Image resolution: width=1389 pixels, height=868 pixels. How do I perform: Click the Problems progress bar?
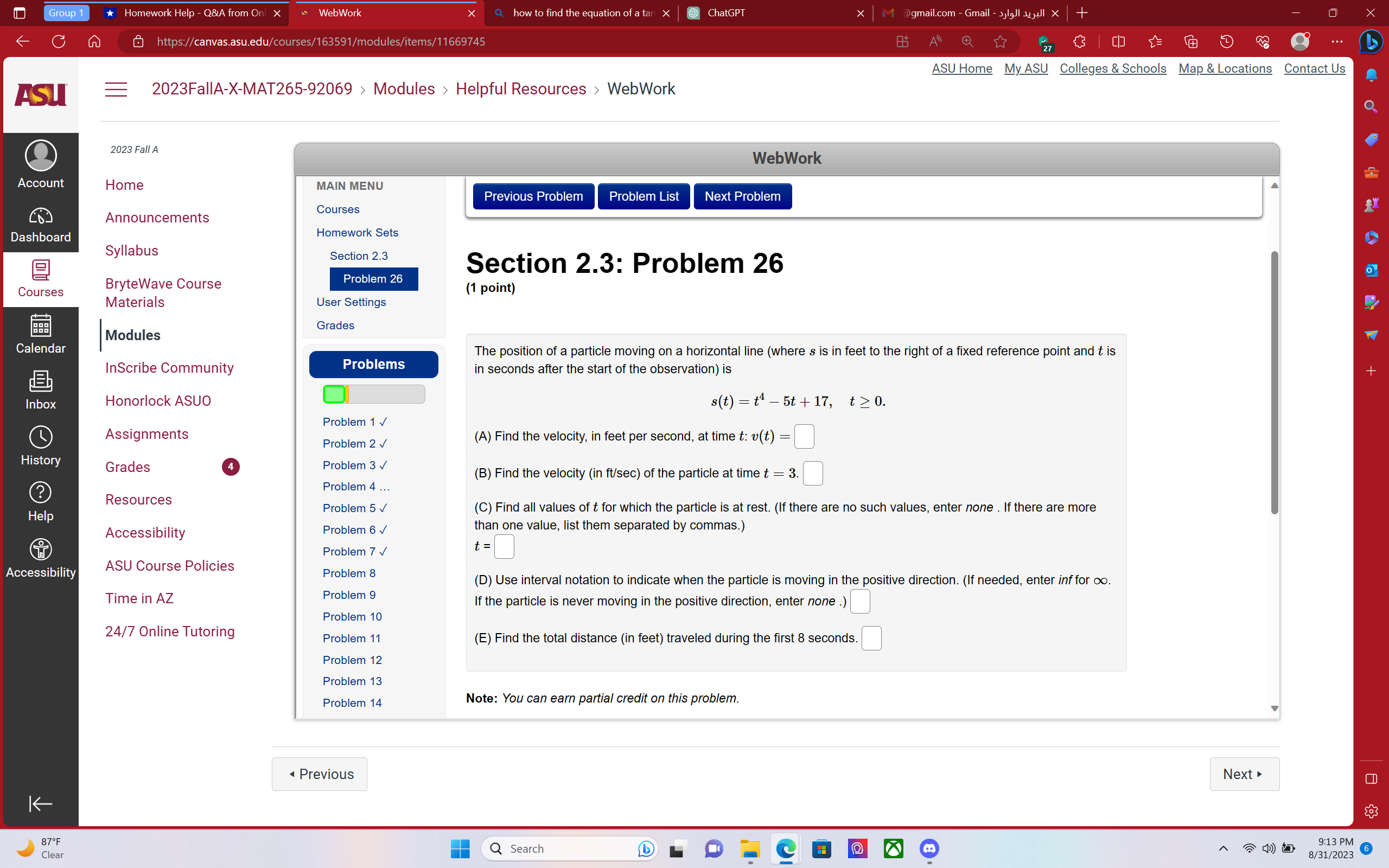point(373,394)
